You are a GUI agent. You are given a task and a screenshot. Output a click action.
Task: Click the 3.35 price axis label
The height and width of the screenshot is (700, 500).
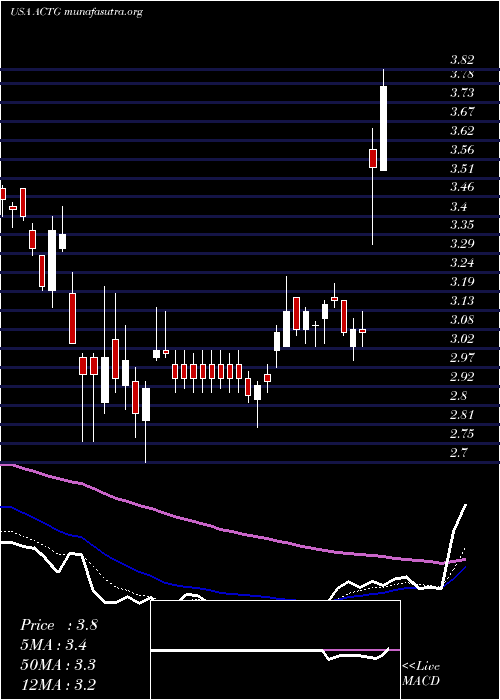(462, 225)
